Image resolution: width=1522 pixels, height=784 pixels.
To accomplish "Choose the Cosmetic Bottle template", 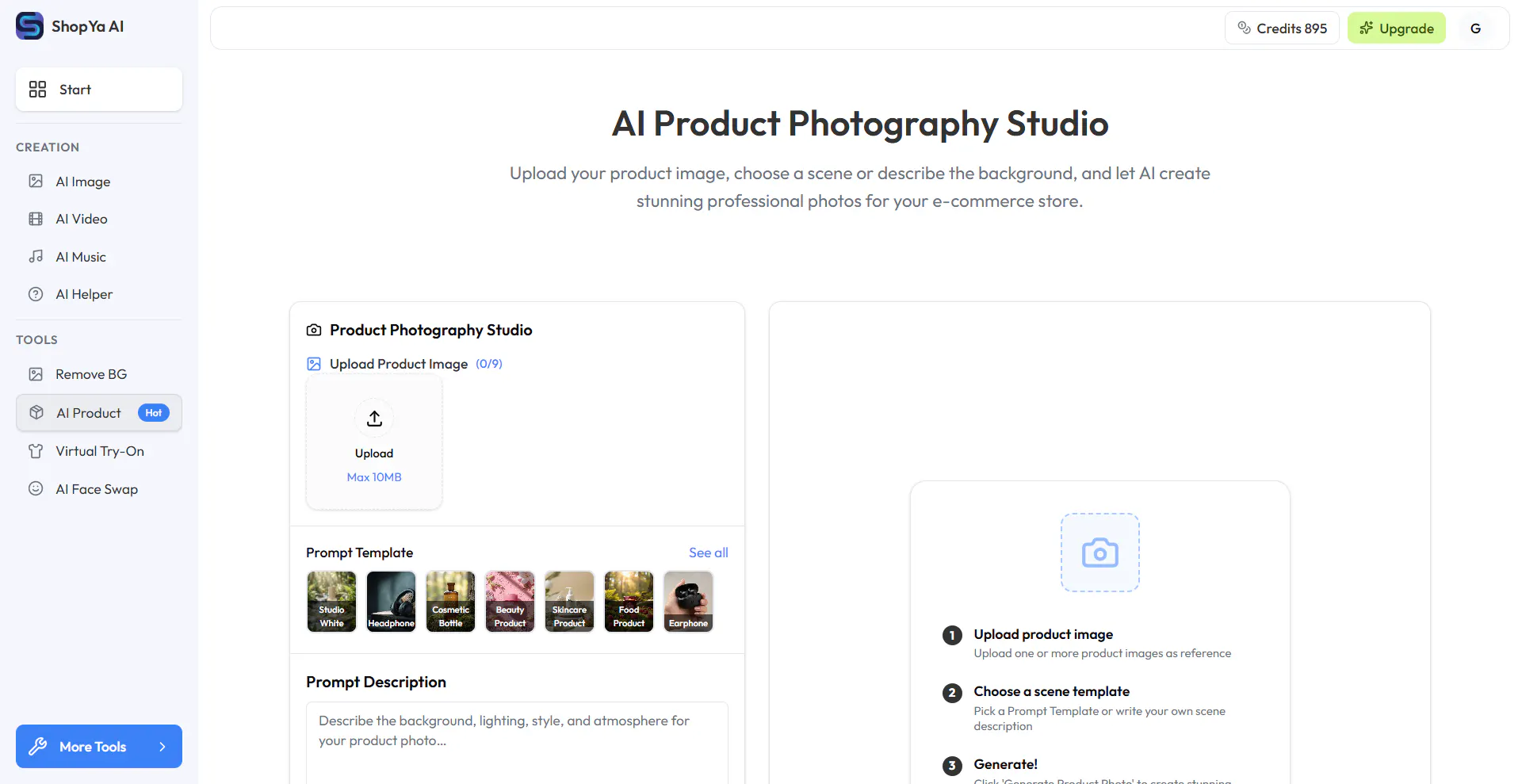I will point(450,602).
